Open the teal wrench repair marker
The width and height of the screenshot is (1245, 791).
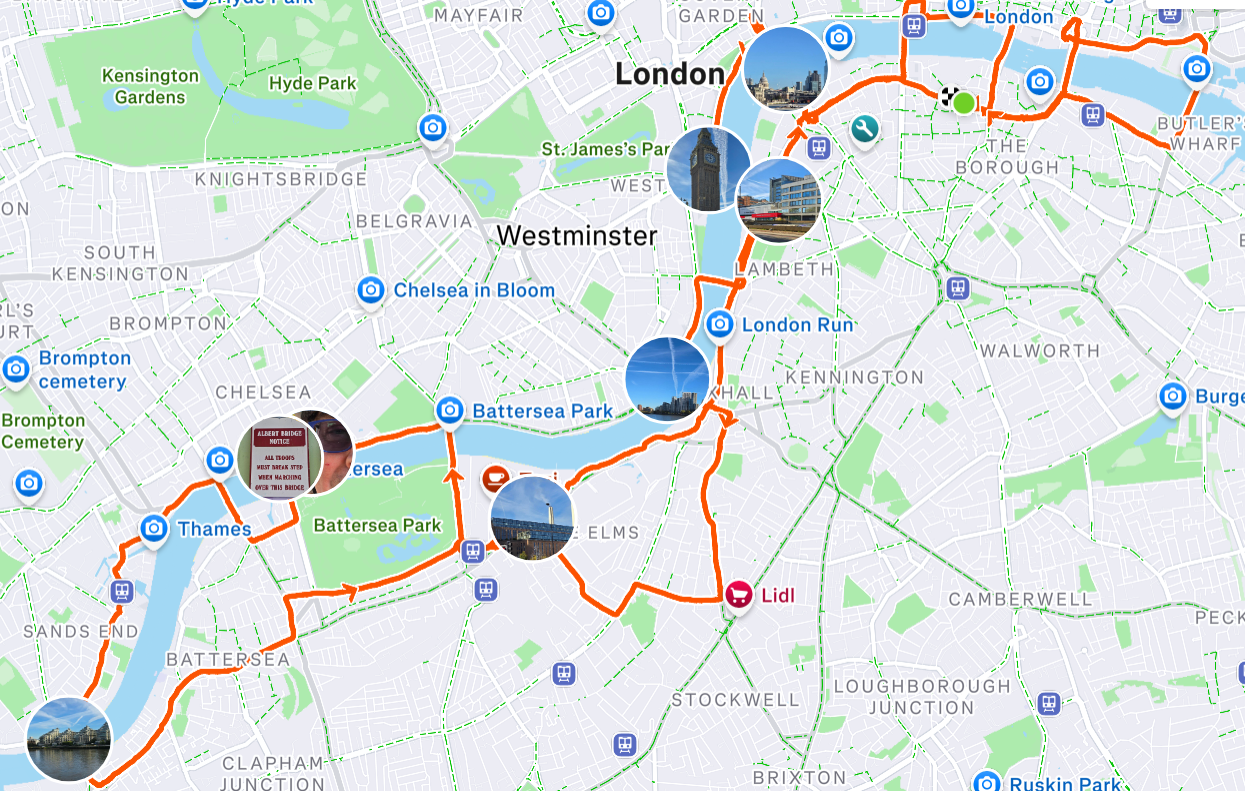[x=864, y=128]
